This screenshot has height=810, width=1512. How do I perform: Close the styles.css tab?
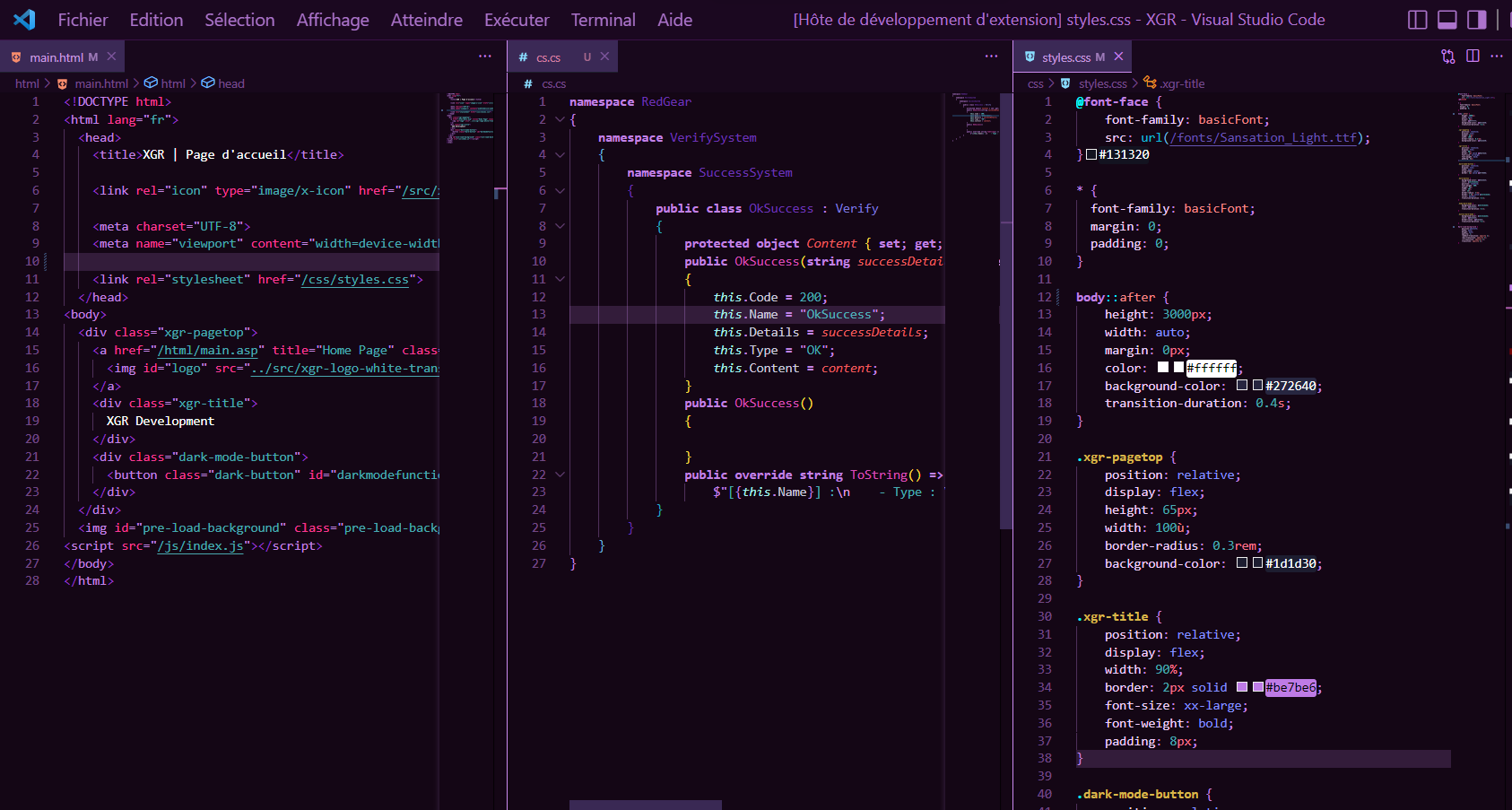coord(1118,57)
